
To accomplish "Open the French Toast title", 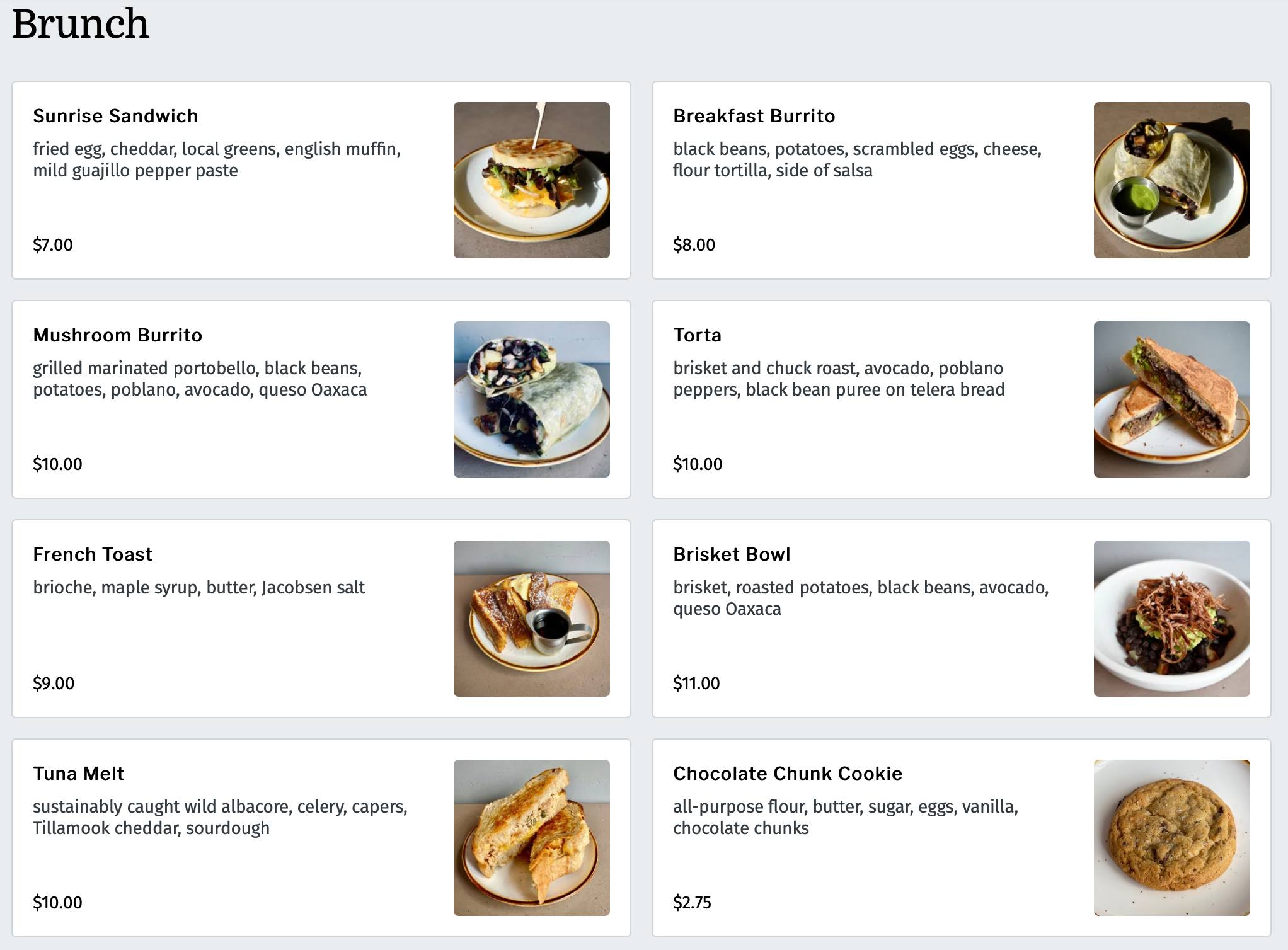I will click(93, 554).
